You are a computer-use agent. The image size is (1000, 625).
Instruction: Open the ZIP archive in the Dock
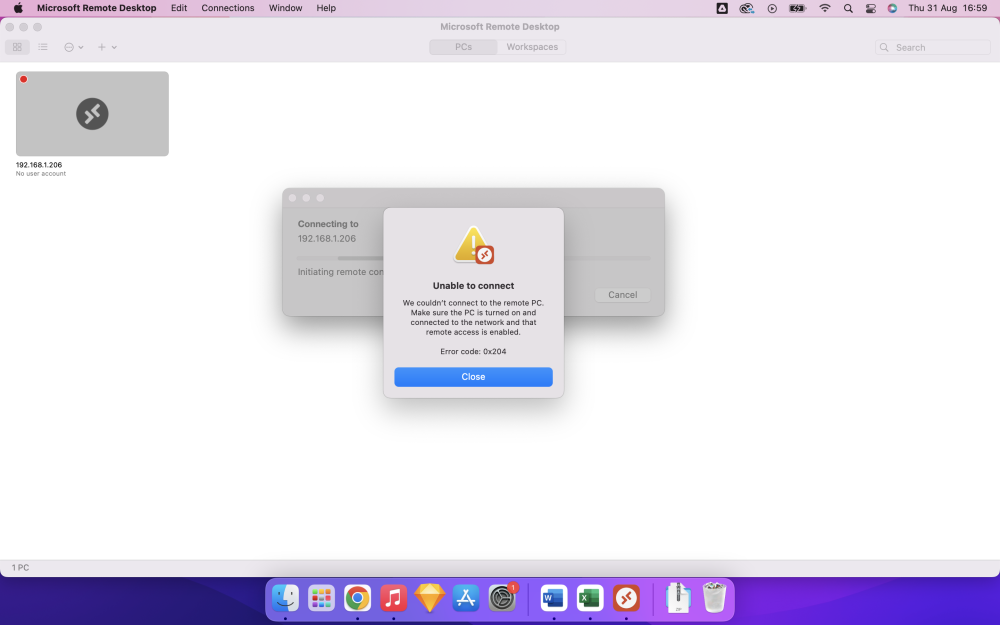pos(678,598)
